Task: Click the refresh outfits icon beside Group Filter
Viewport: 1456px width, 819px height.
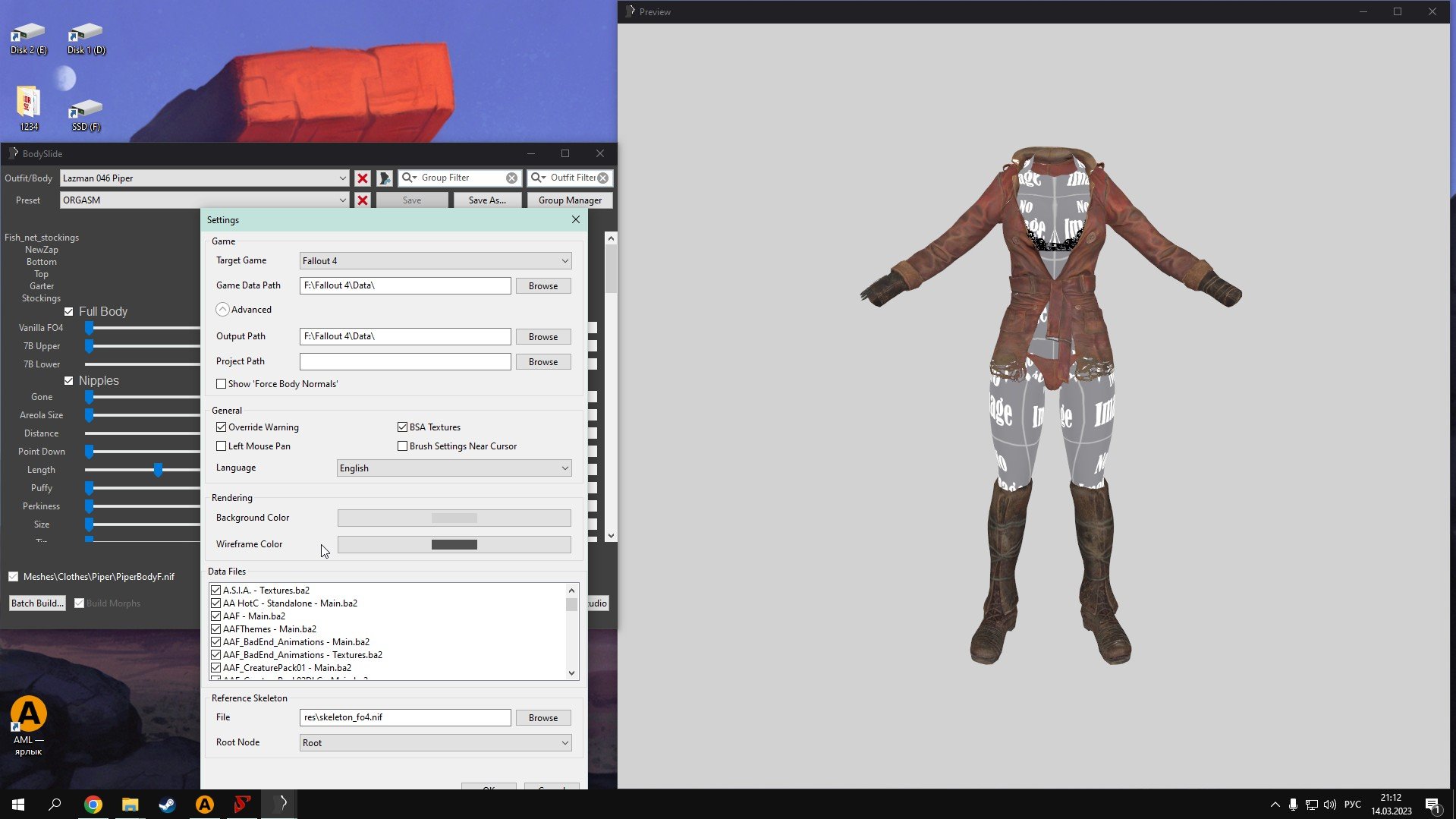Action: [x=385, y=178]
